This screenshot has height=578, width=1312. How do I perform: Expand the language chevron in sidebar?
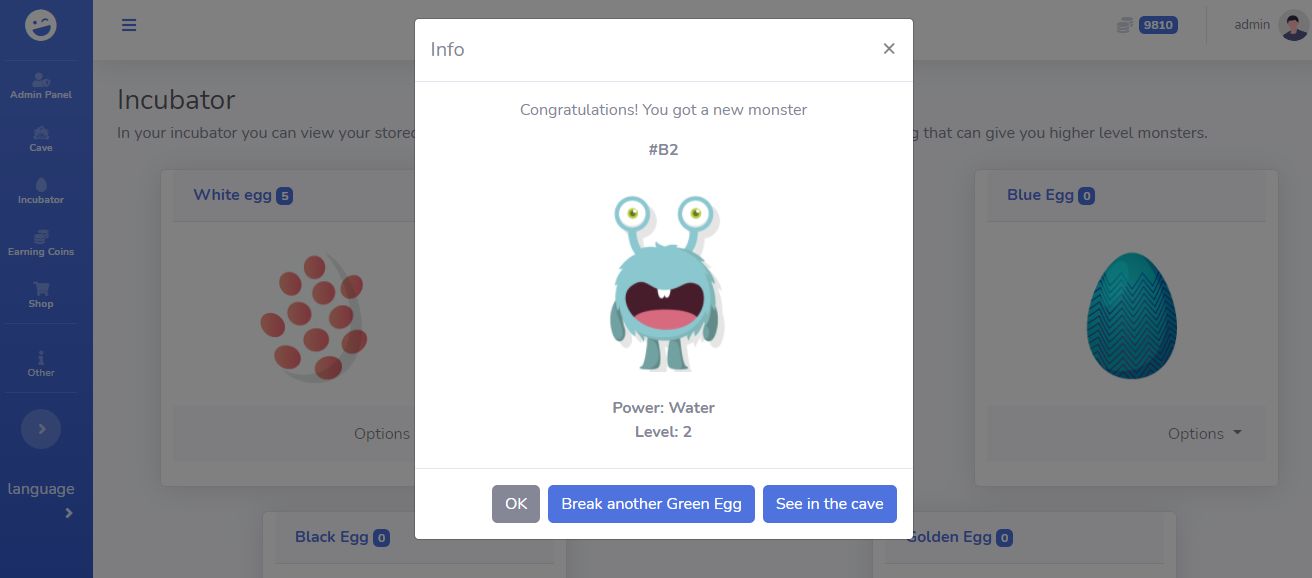[x=68, y=513]
